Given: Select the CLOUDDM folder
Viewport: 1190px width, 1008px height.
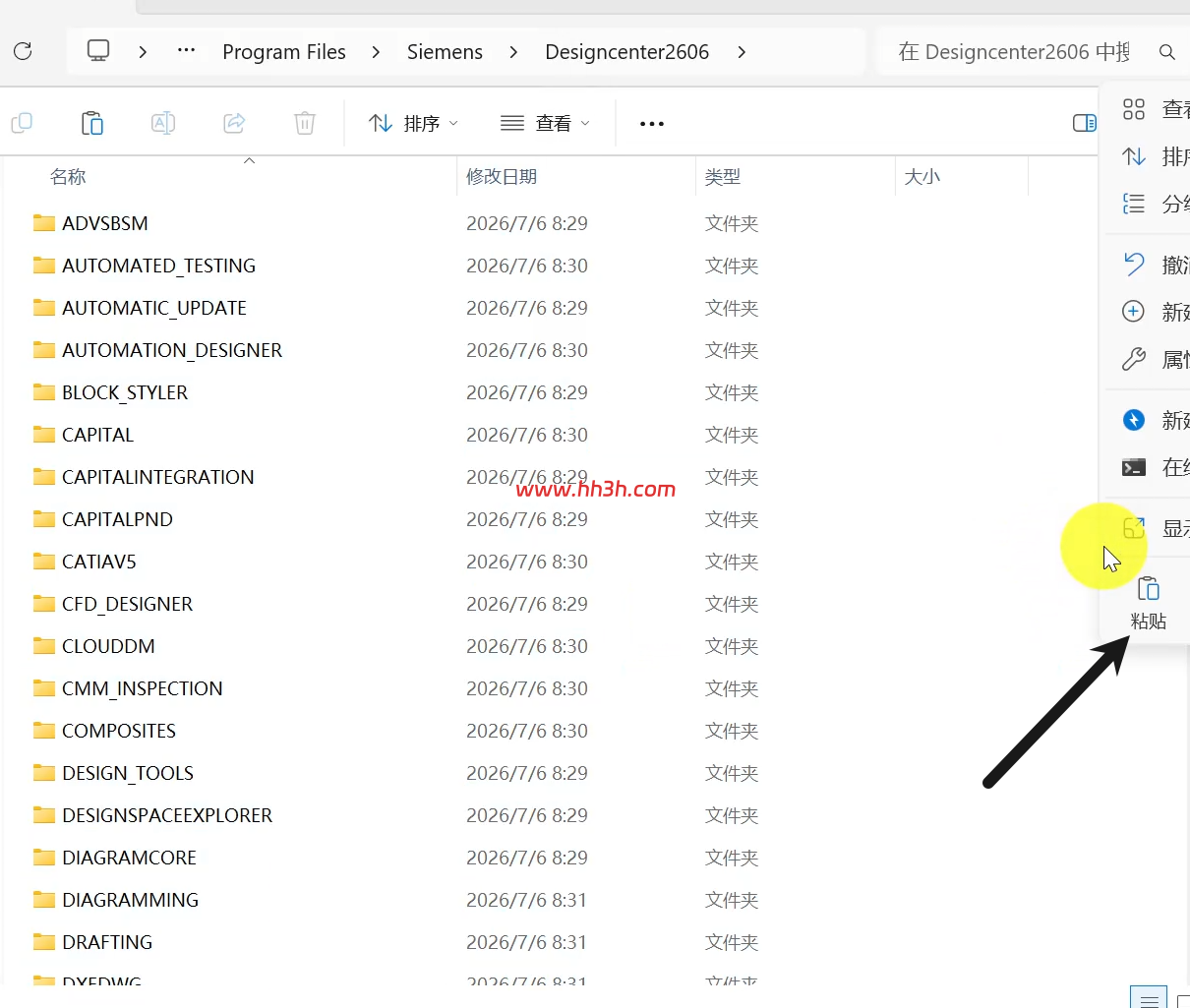Looking at the screenshot, I should pos(108,646).
